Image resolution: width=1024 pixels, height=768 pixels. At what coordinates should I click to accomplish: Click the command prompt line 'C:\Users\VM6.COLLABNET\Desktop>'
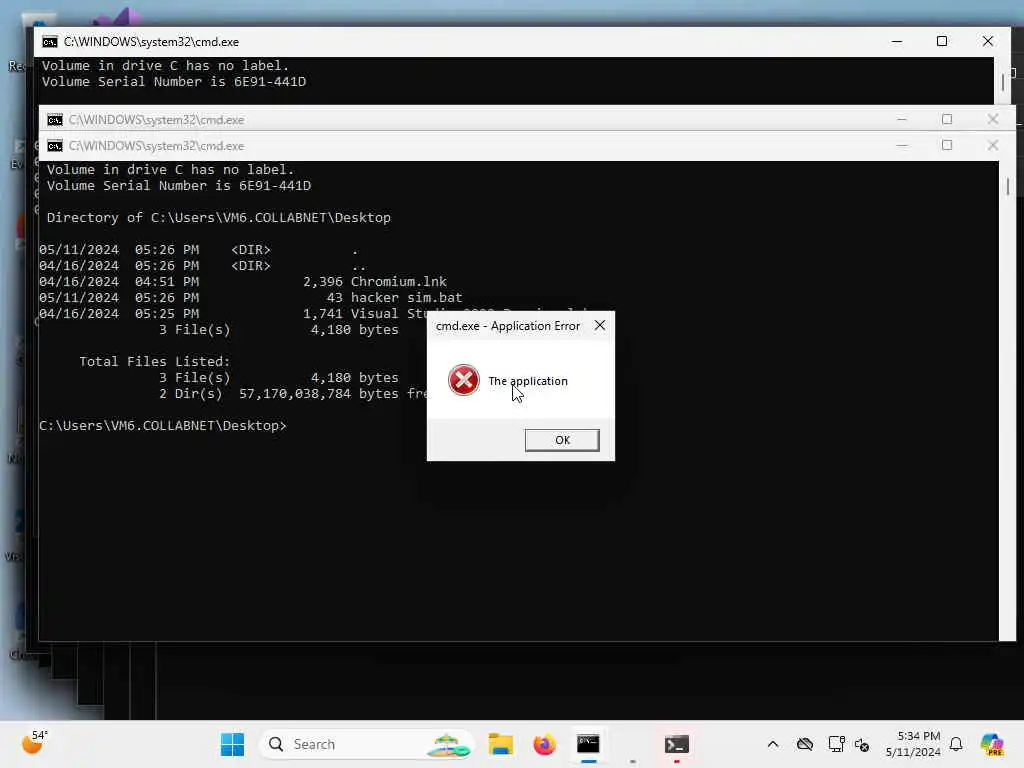point(163,426)
